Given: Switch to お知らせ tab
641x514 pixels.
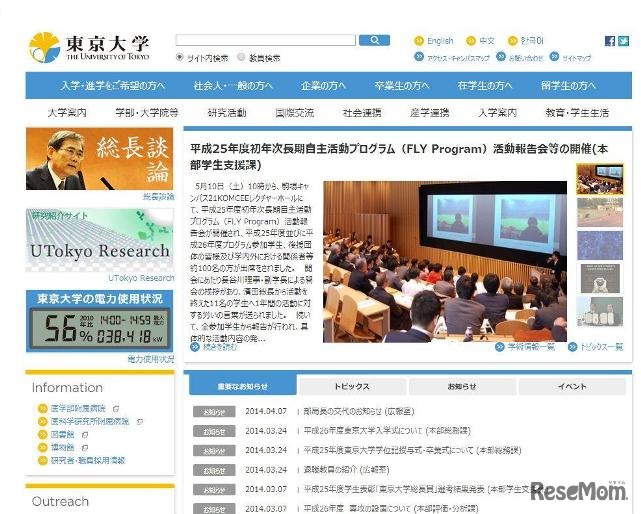Looking at the screenshot, I should tap(462, 386).
